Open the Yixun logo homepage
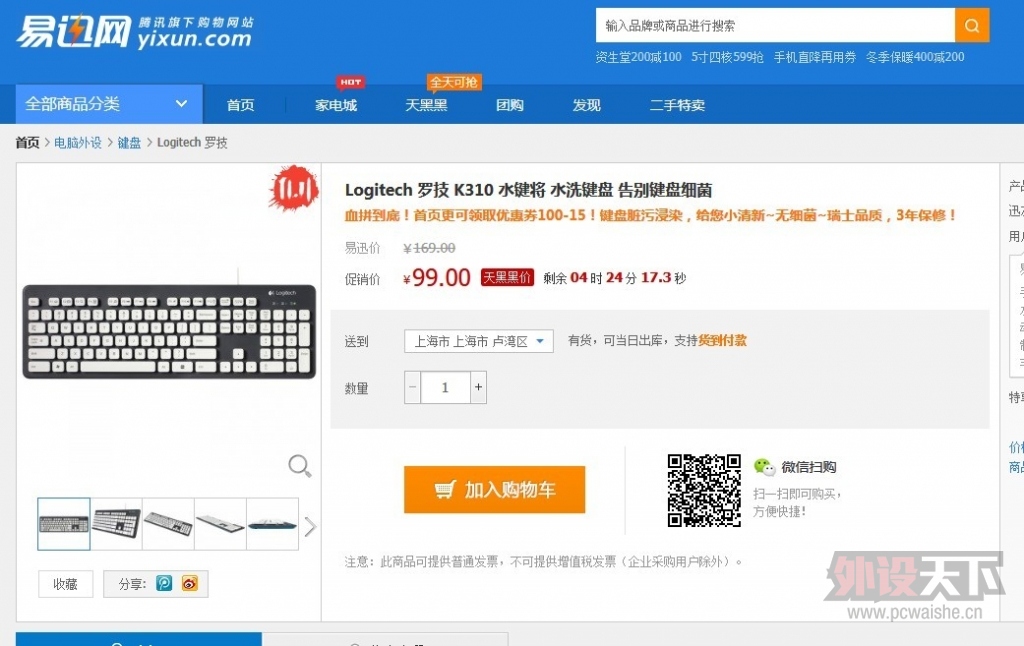The height and width of the screenshot is (646, 1024). click(x=134, y=33)
